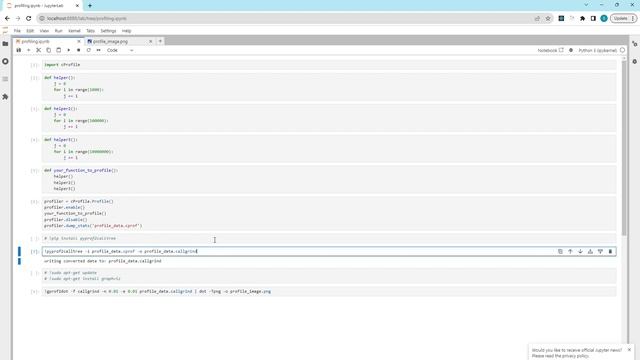Open the Settings menu
Viewport: 640px width, 360px height.
(108, 31)
